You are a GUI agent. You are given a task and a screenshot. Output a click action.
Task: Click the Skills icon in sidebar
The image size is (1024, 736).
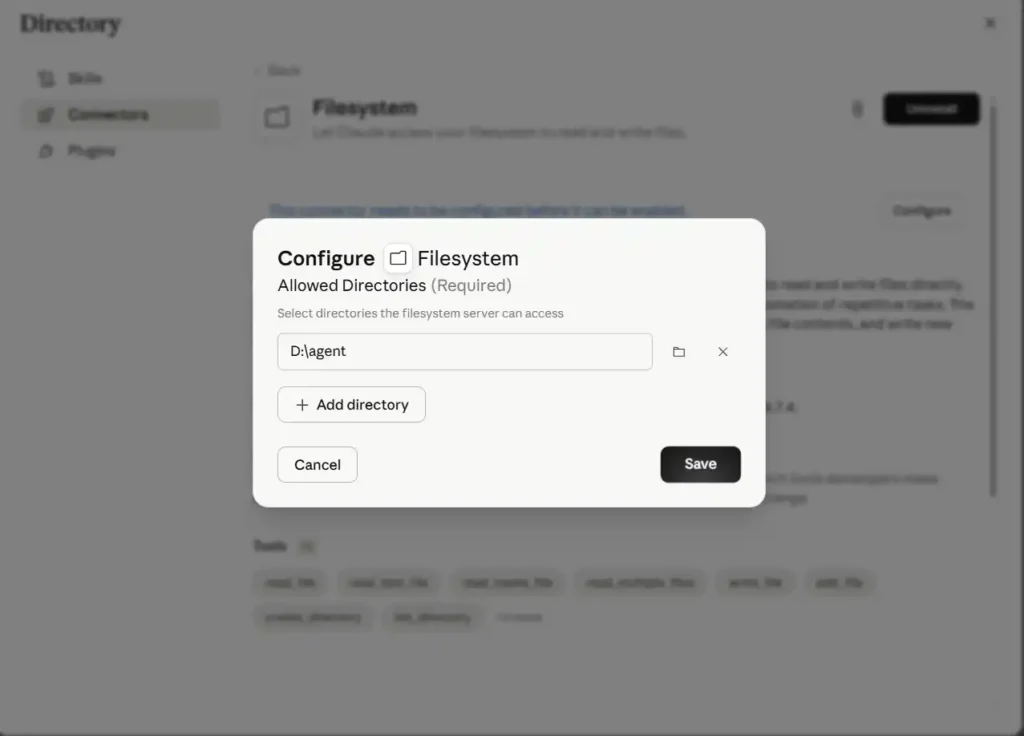[46, 78]
